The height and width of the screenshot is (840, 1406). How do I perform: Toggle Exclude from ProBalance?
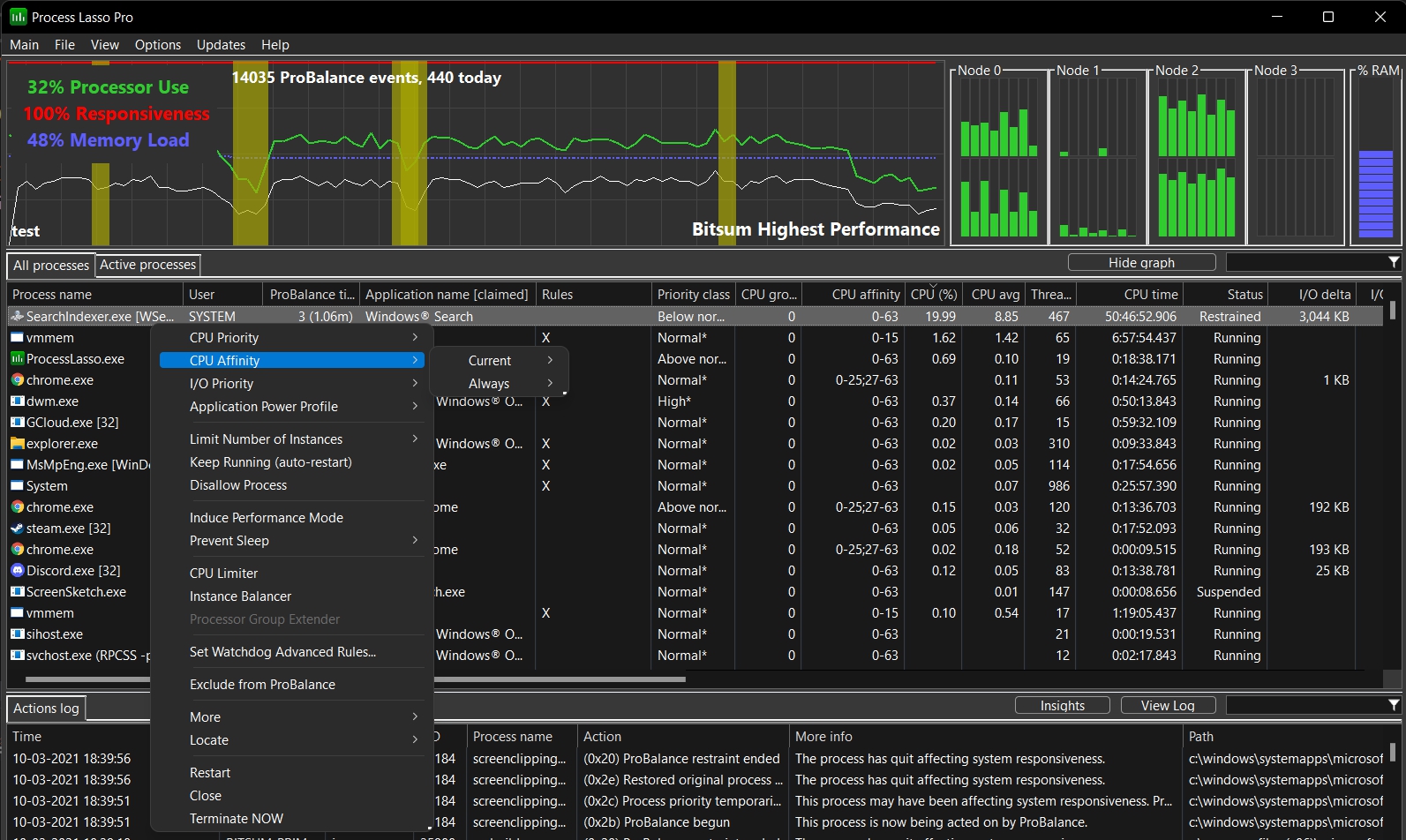(x=292, y=684)
